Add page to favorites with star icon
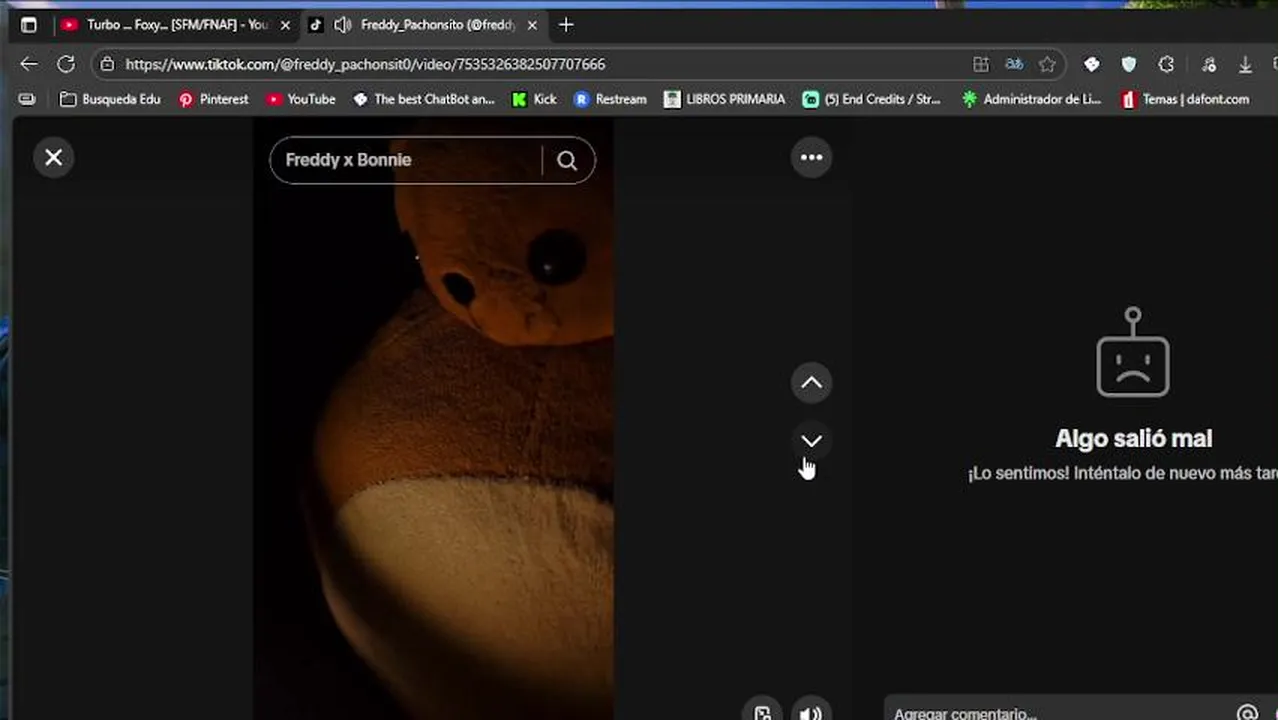This screenshot has height=720, width=1278. [x=1047, y=64]
